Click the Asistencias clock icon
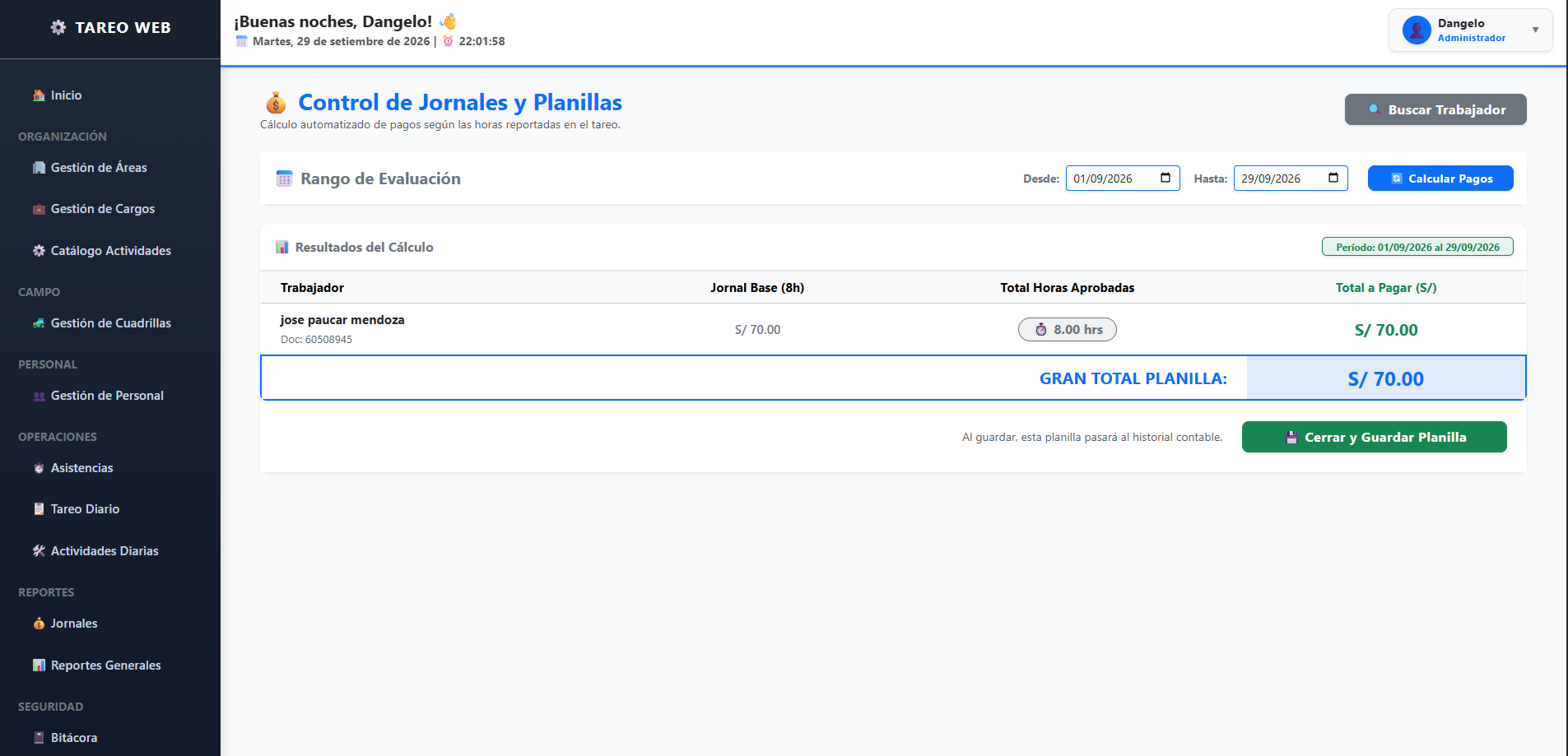 [x=39, y=468]
